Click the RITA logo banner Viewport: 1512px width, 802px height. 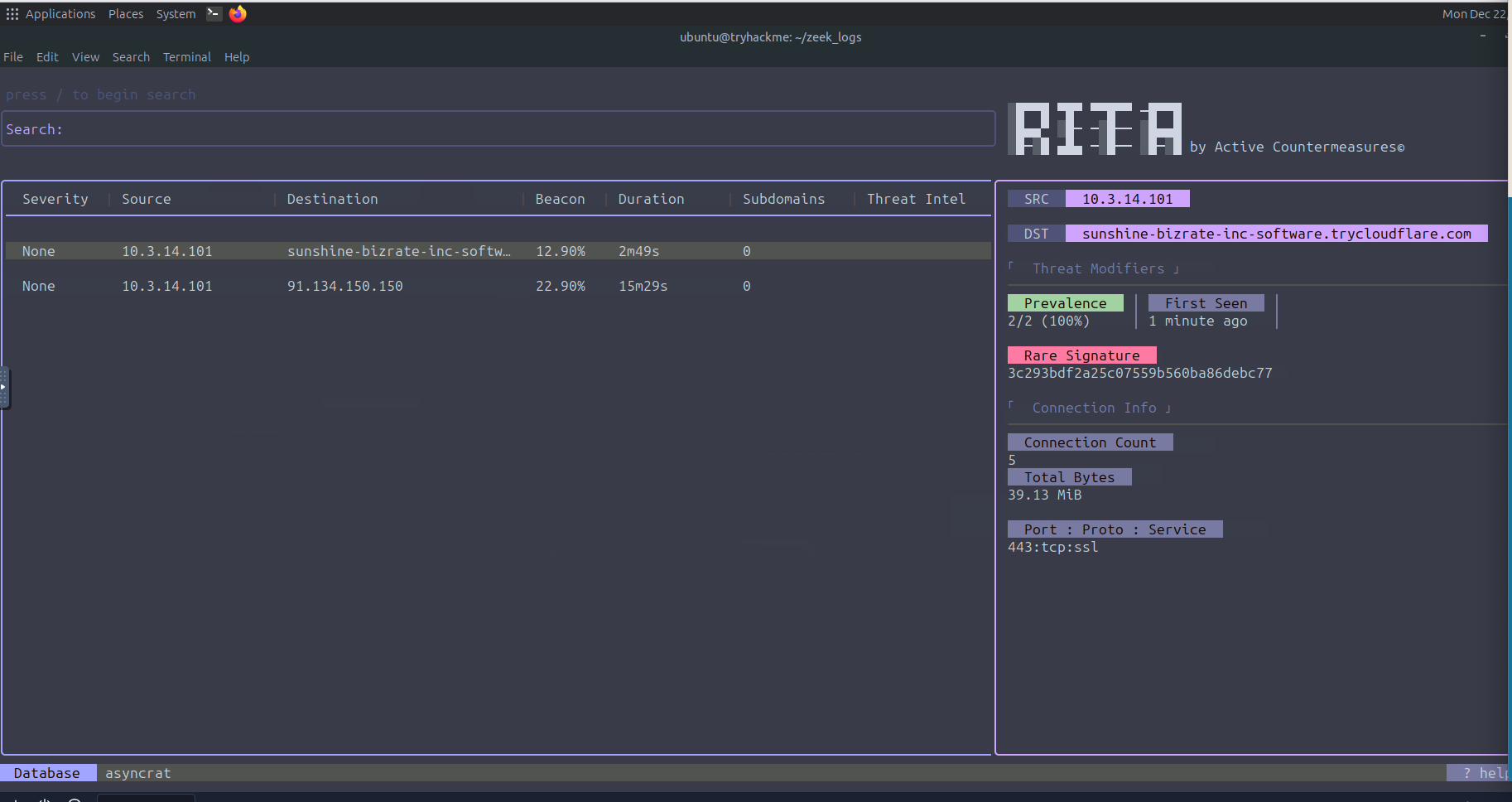coord(1094,129)
